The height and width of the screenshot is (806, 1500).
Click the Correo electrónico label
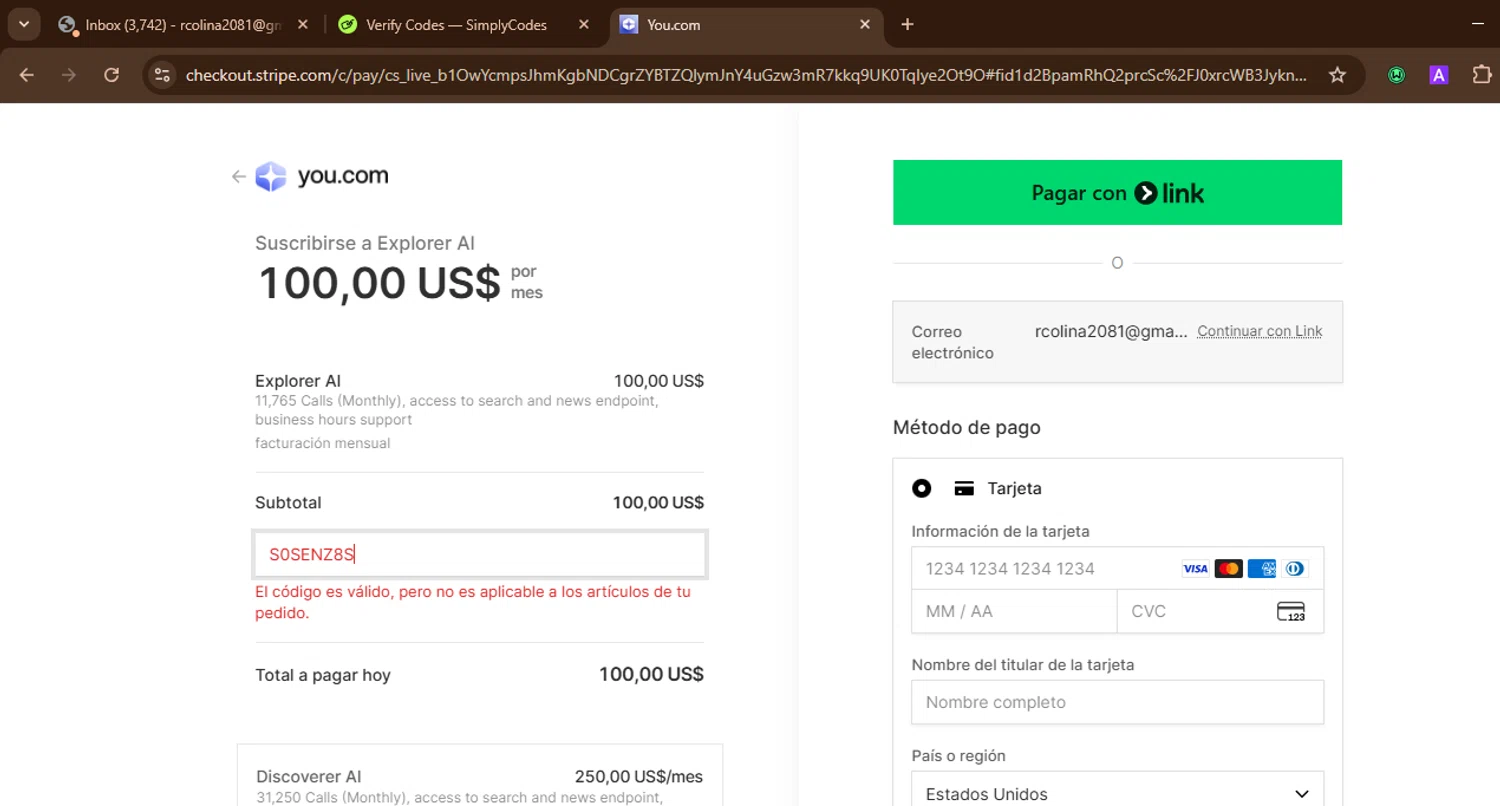point(953,342)
